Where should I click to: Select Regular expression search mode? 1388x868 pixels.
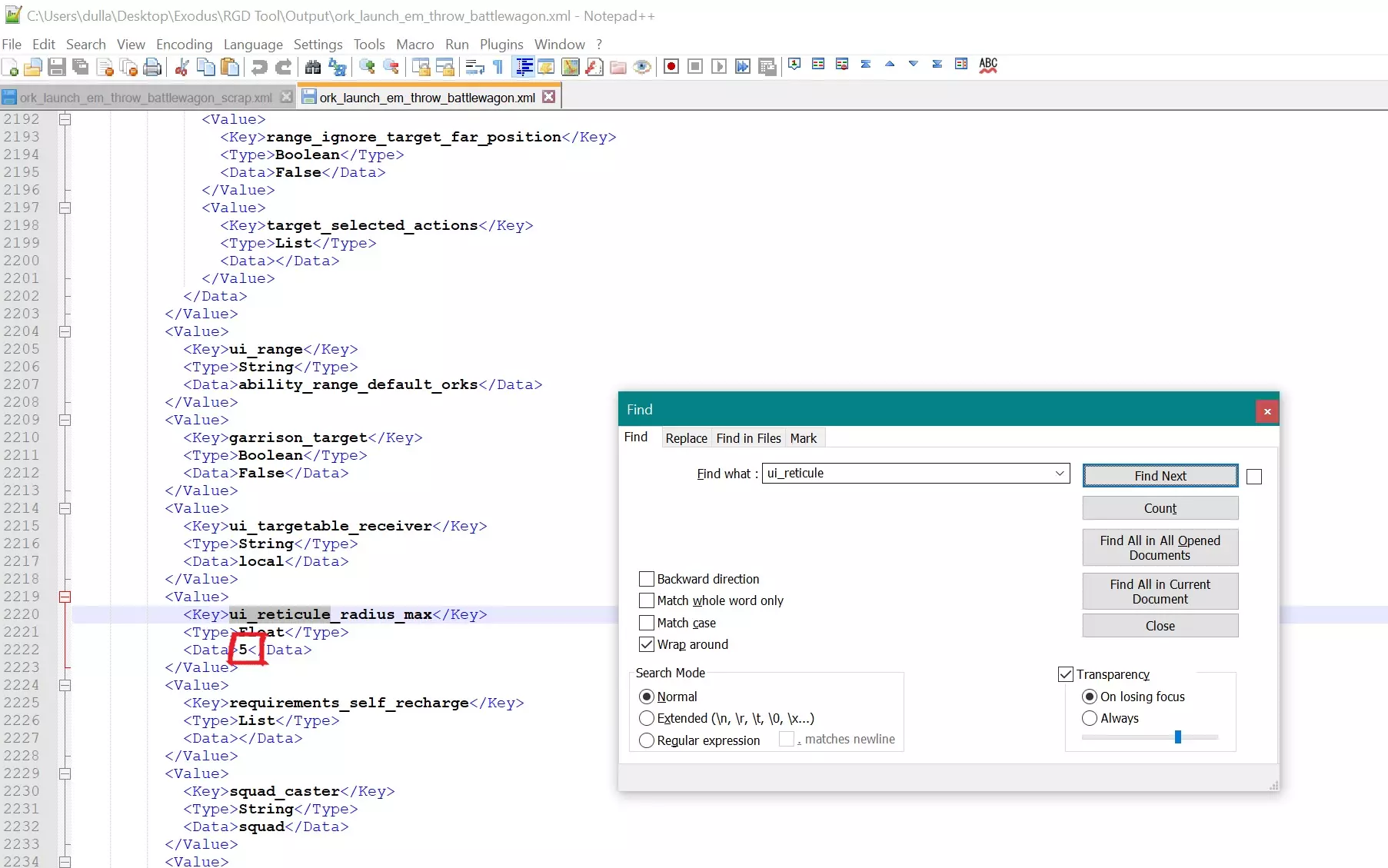[x=647, y=740]
